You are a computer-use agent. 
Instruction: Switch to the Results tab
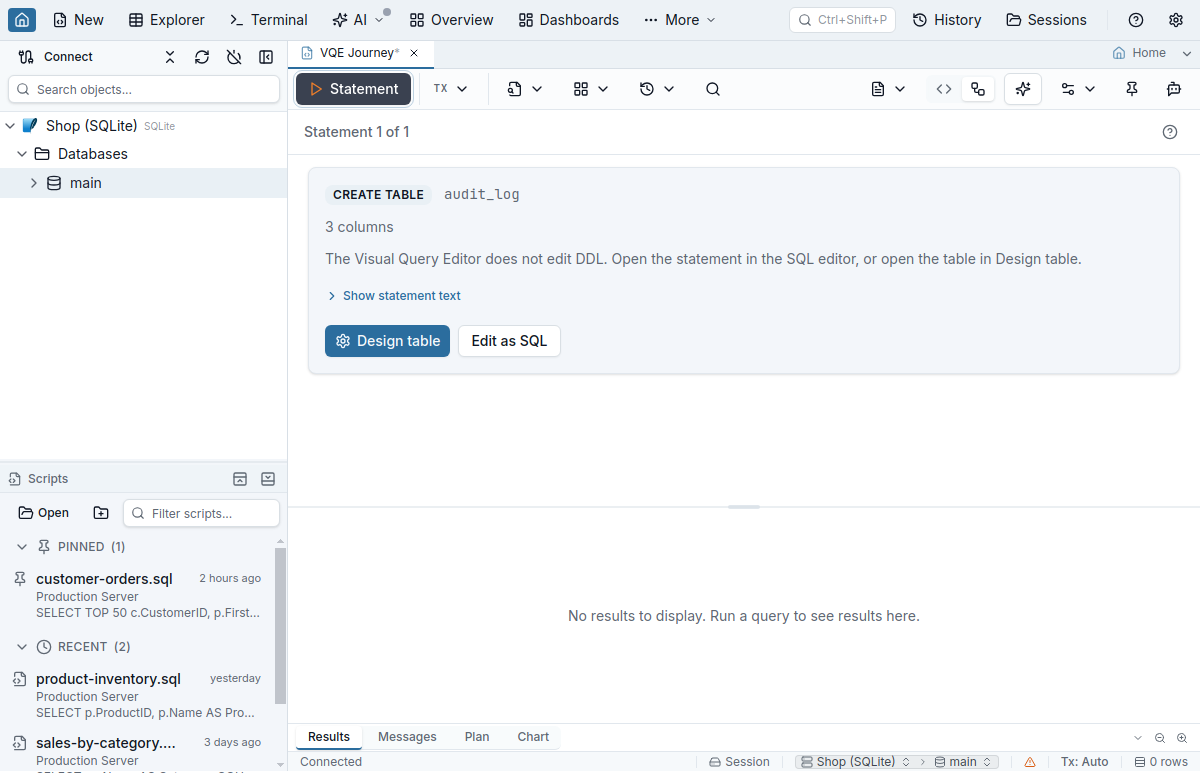point(329,737)
